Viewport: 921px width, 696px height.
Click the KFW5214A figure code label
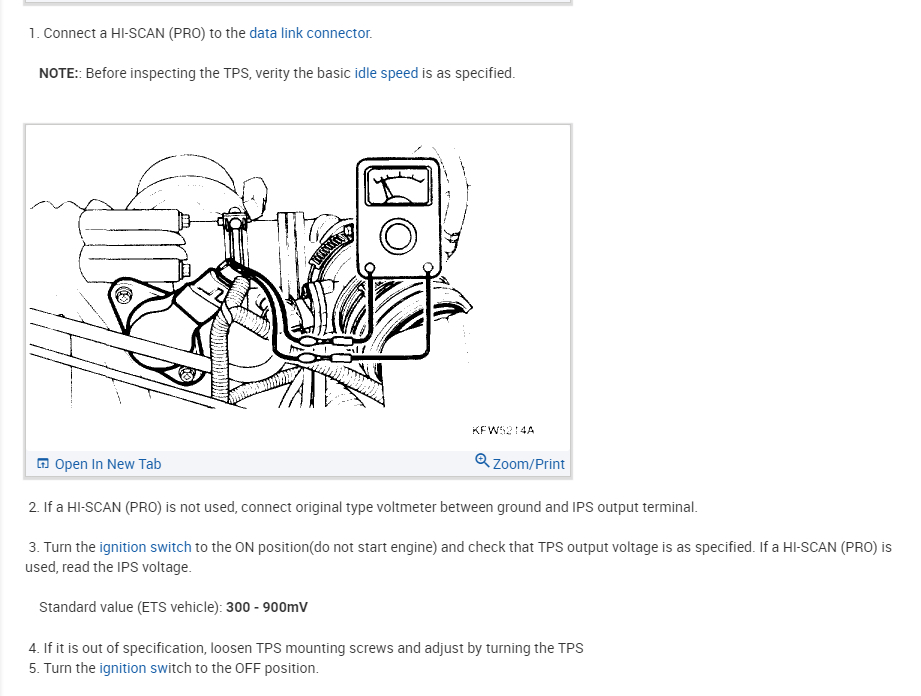coord(503,430)
